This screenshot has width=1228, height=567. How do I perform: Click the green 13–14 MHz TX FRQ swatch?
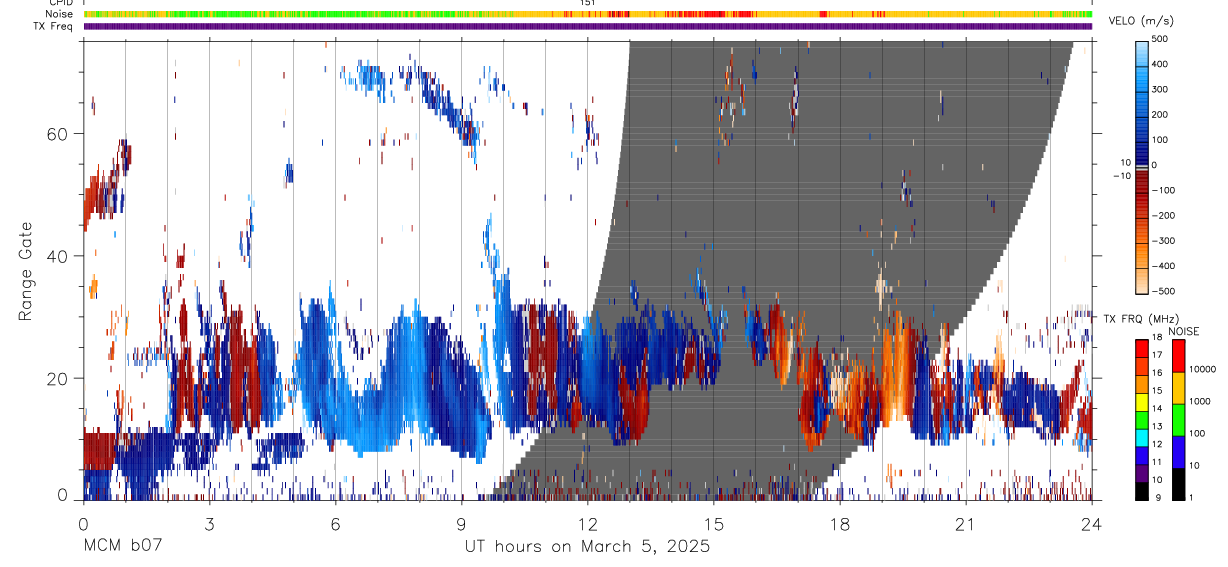pyautogui.click(x=1142, y=419)
